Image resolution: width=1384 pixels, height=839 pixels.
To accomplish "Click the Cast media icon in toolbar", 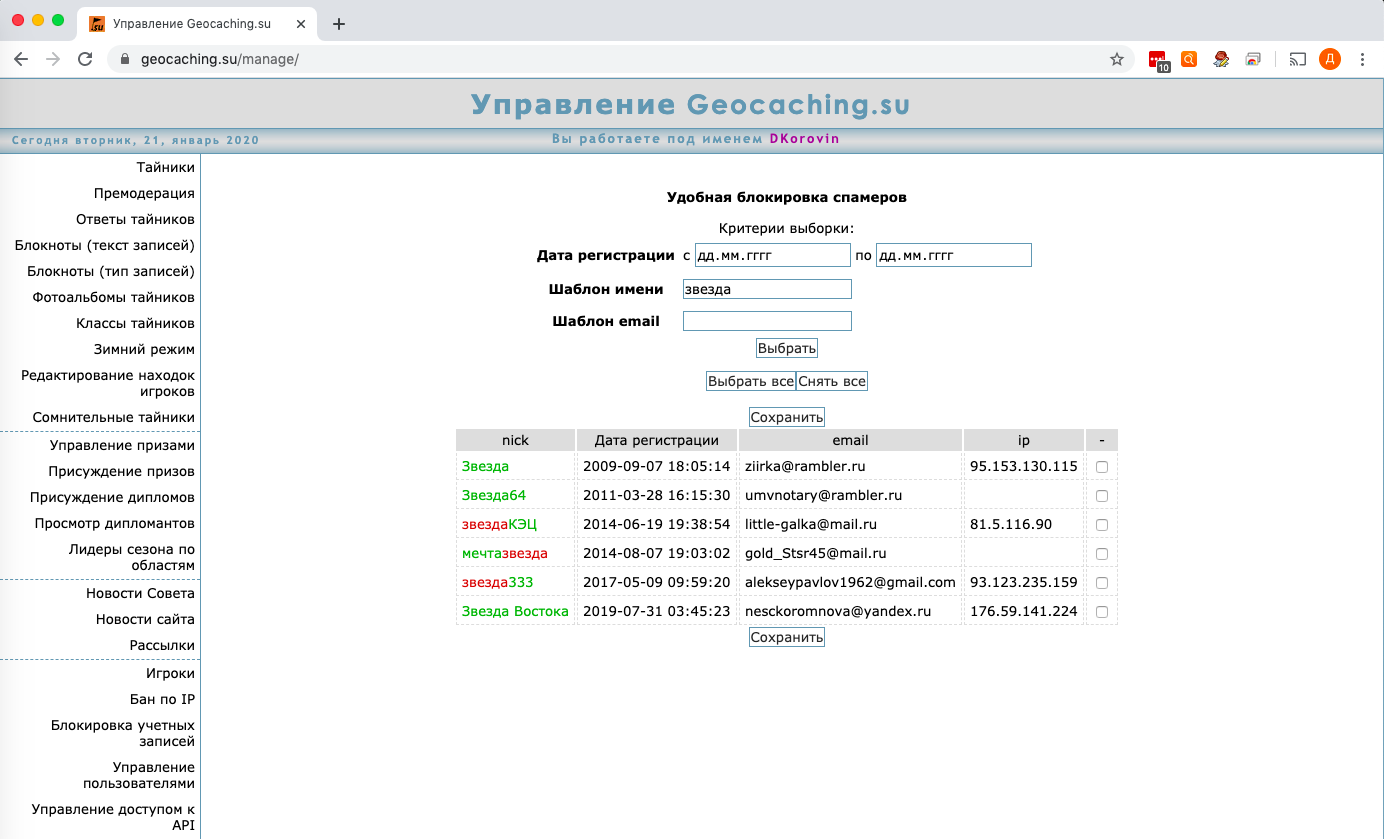I will [x=1297, y=59].
